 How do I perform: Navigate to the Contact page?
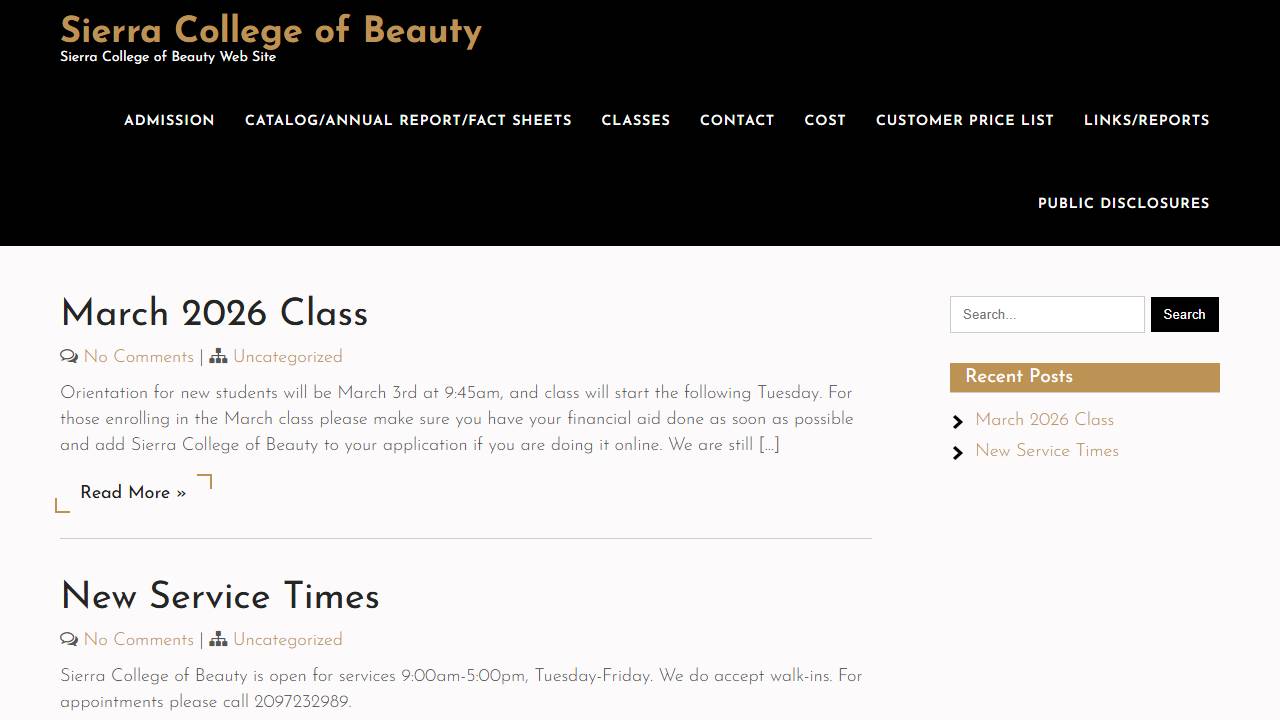(737, 121)
